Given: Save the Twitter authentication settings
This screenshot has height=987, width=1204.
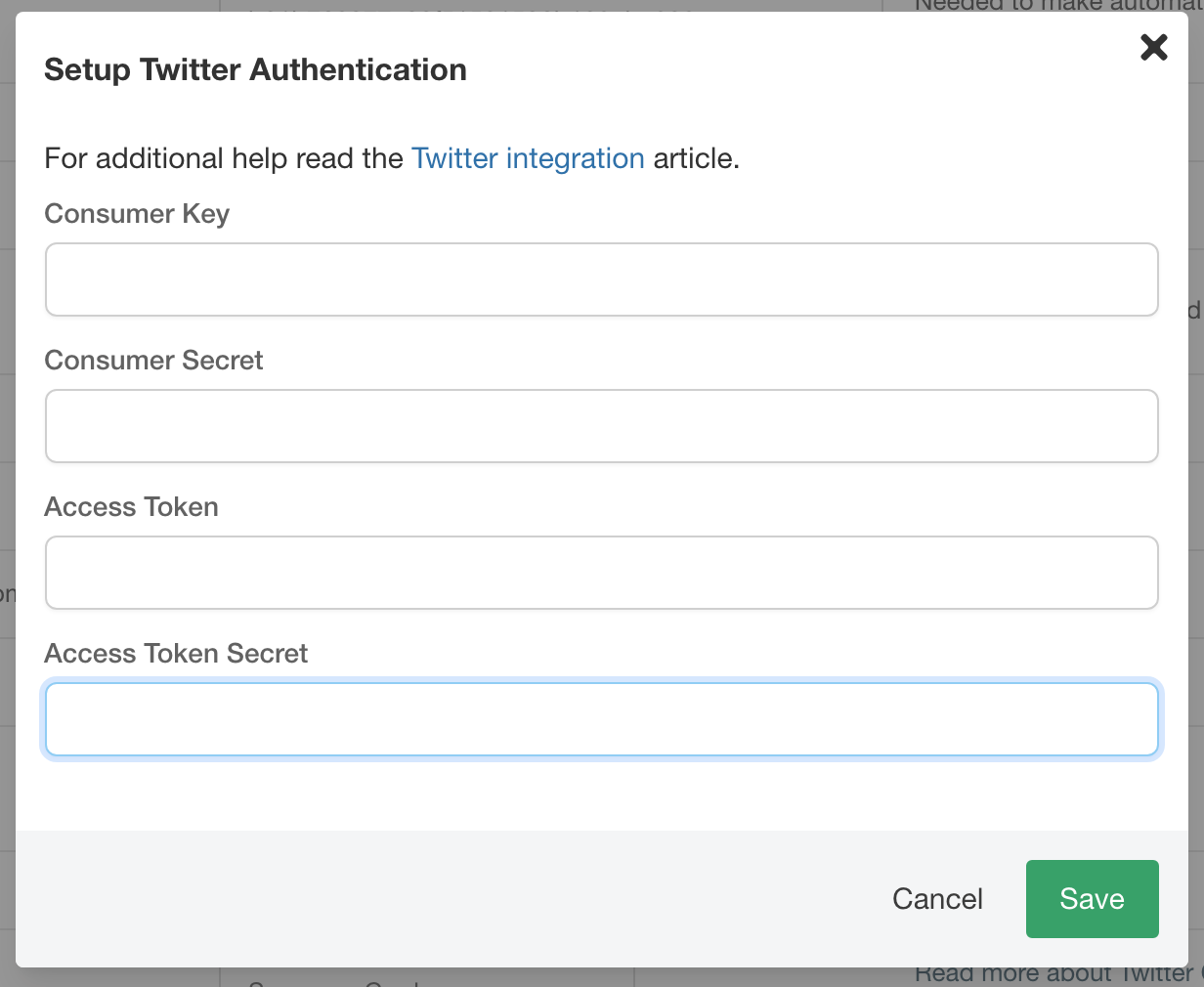Looking at the screenshot, I should [x=1093, y=899].
